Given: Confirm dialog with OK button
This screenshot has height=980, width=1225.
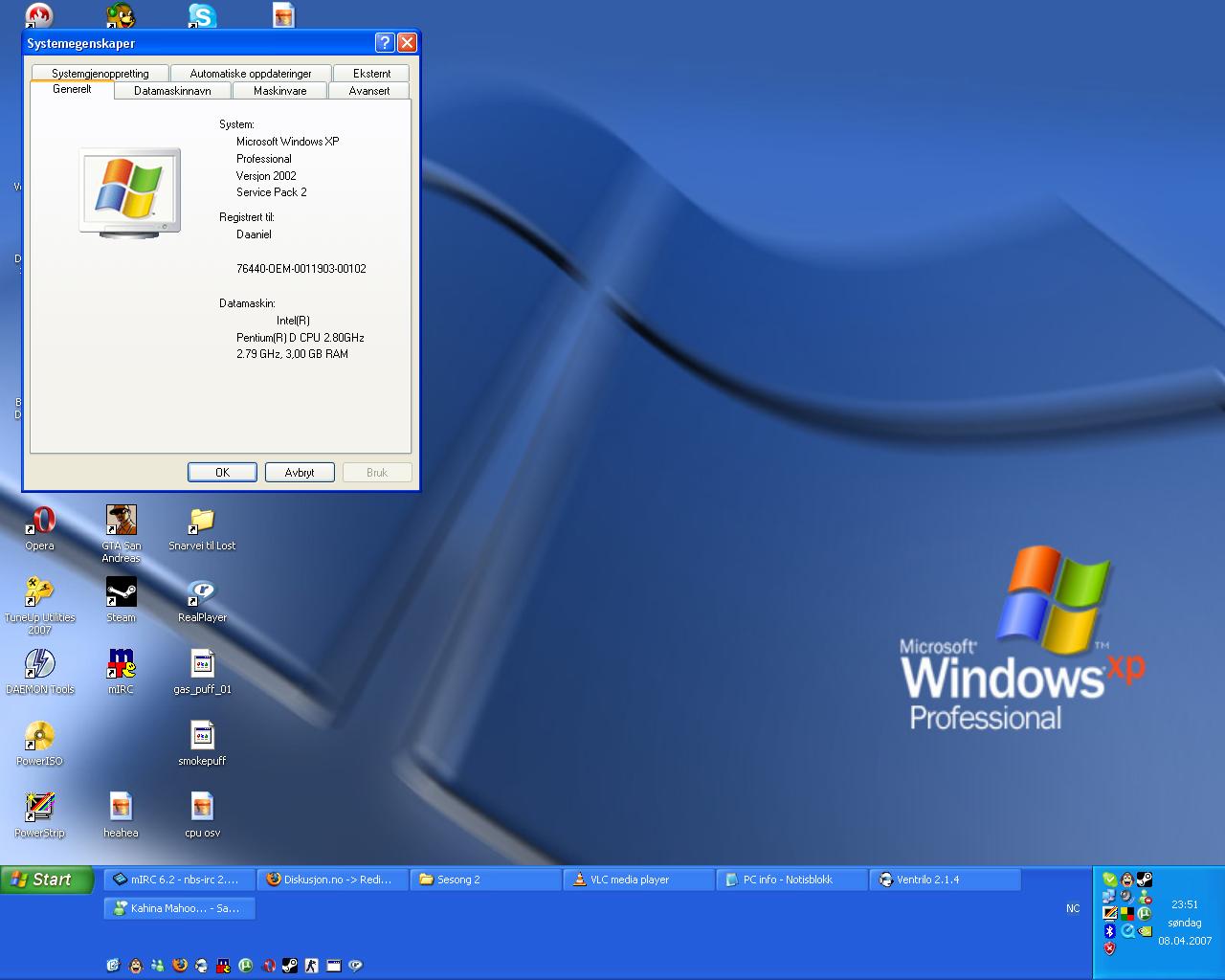Looking at the screenshot, I should (x=222, y=472).
